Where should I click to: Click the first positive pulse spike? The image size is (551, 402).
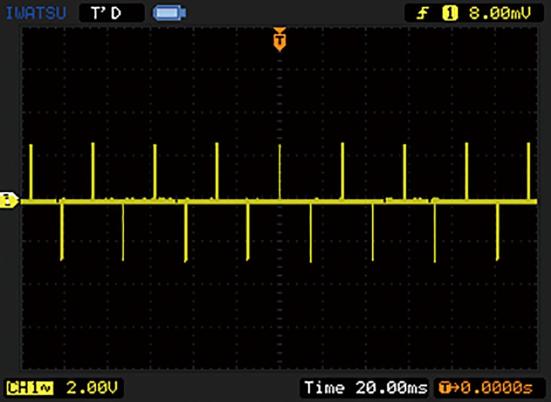click(31, 172)
